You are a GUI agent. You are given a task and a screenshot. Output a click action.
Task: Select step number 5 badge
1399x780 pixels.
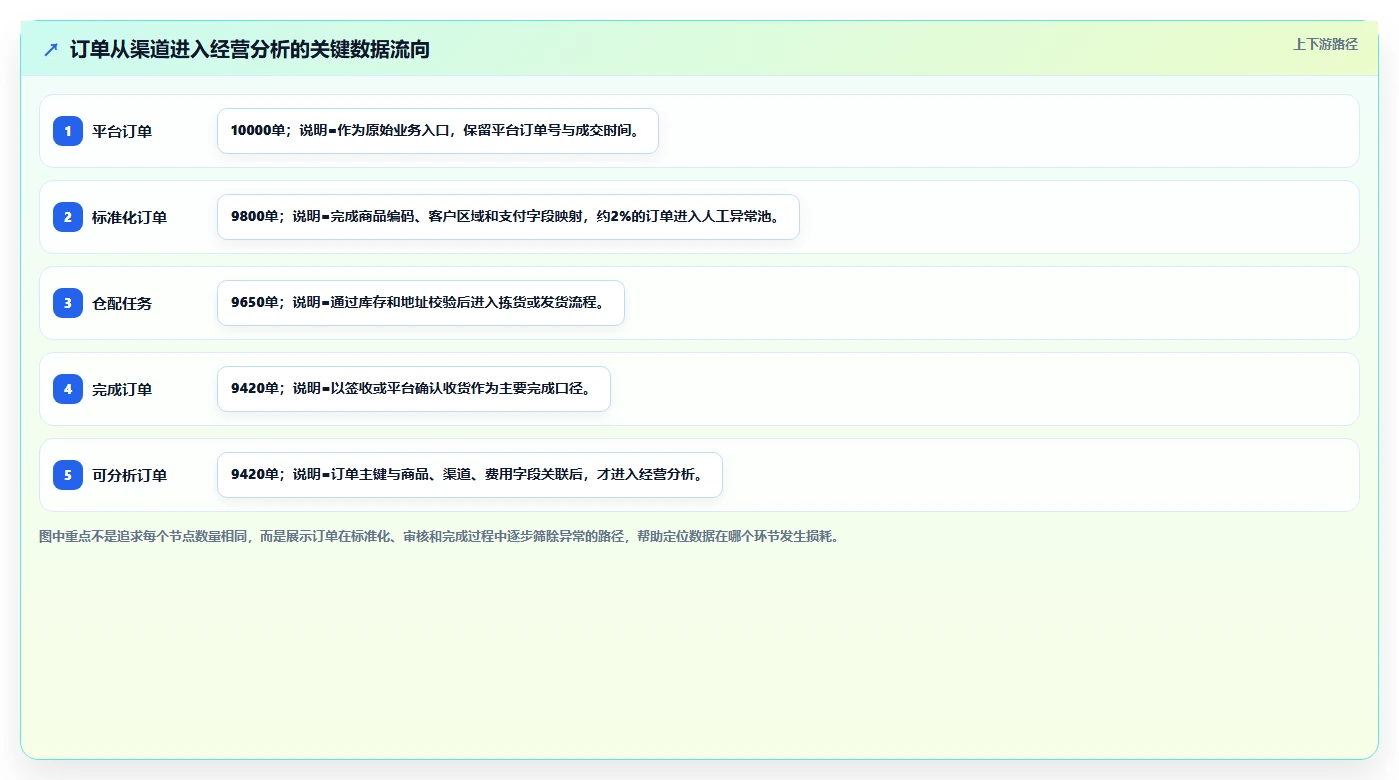point(68,475)
